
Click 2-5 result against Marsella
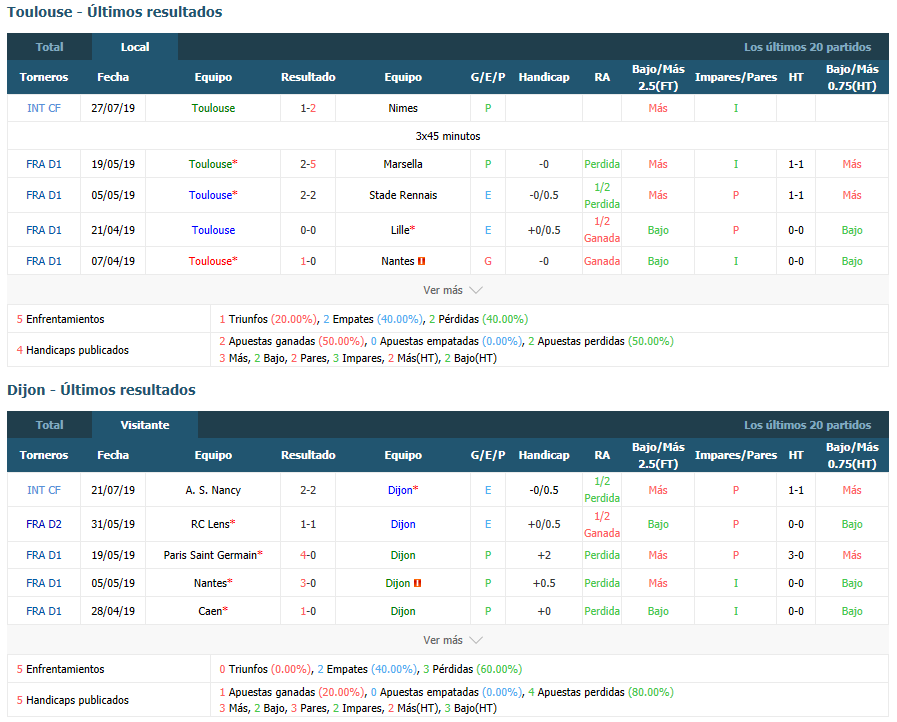click(x=308, y=164)
